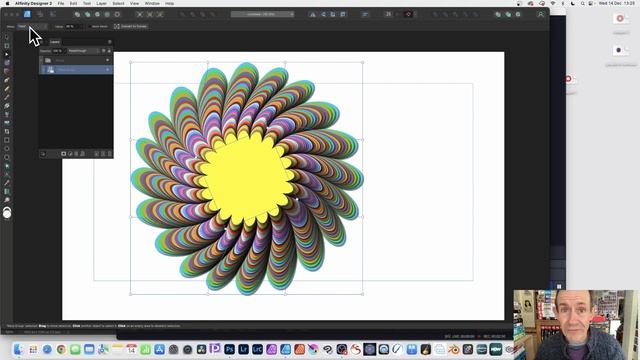Click the yellow center shape on canvas
Image resolution: width=640 pixels, height=360 pixels.
click(246, 178)
